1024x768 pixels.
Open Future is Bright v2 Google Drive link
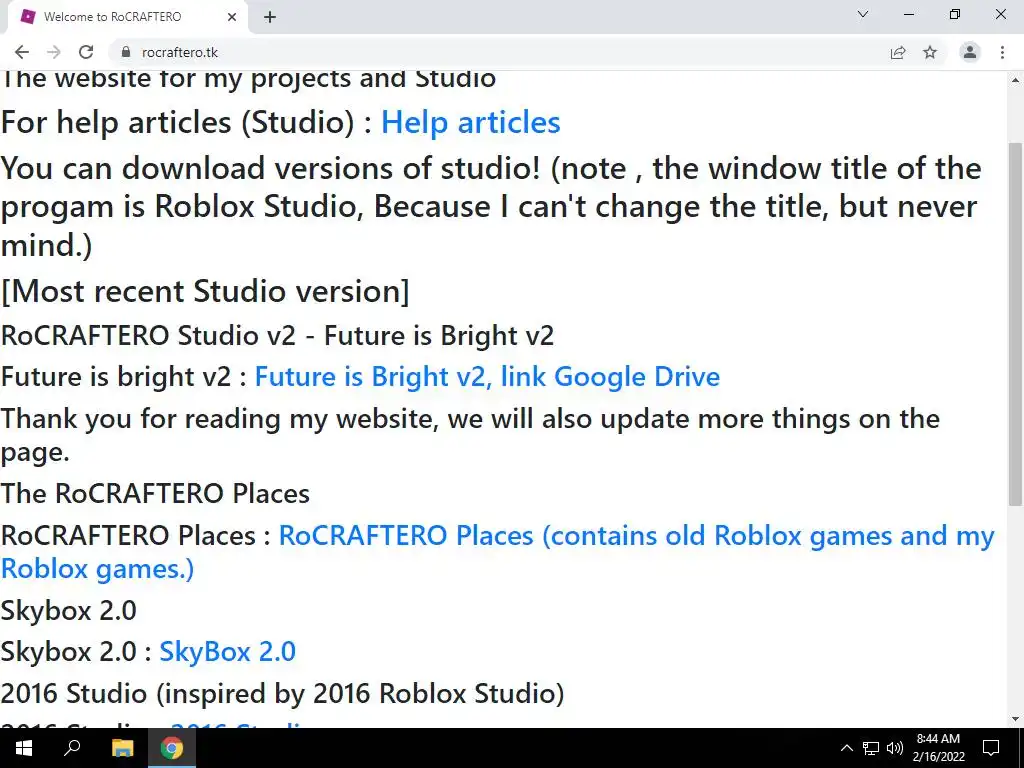click(487, 377)
